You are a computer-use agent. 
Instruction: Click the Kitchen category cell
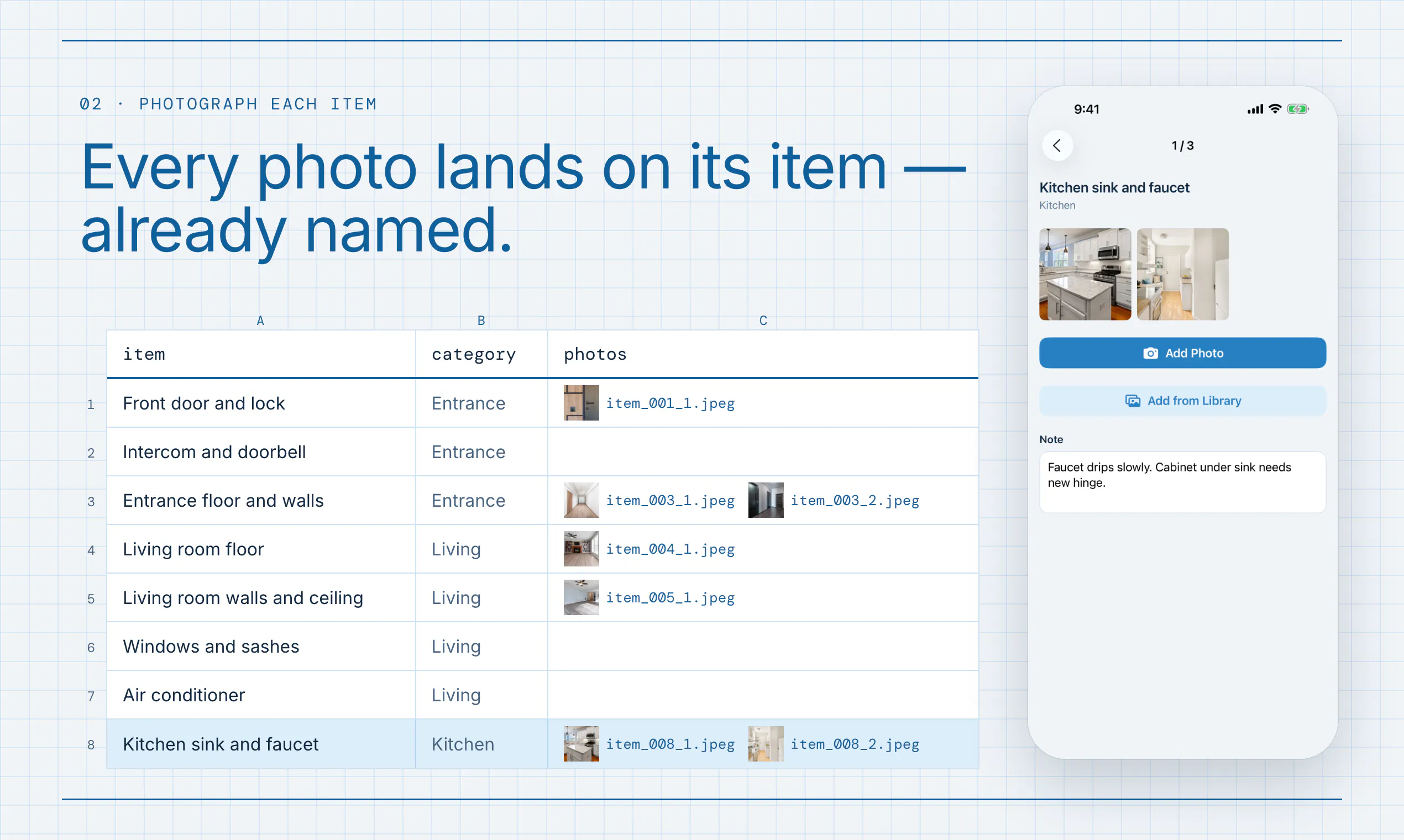pyautogui.click(x=482, y=744)
